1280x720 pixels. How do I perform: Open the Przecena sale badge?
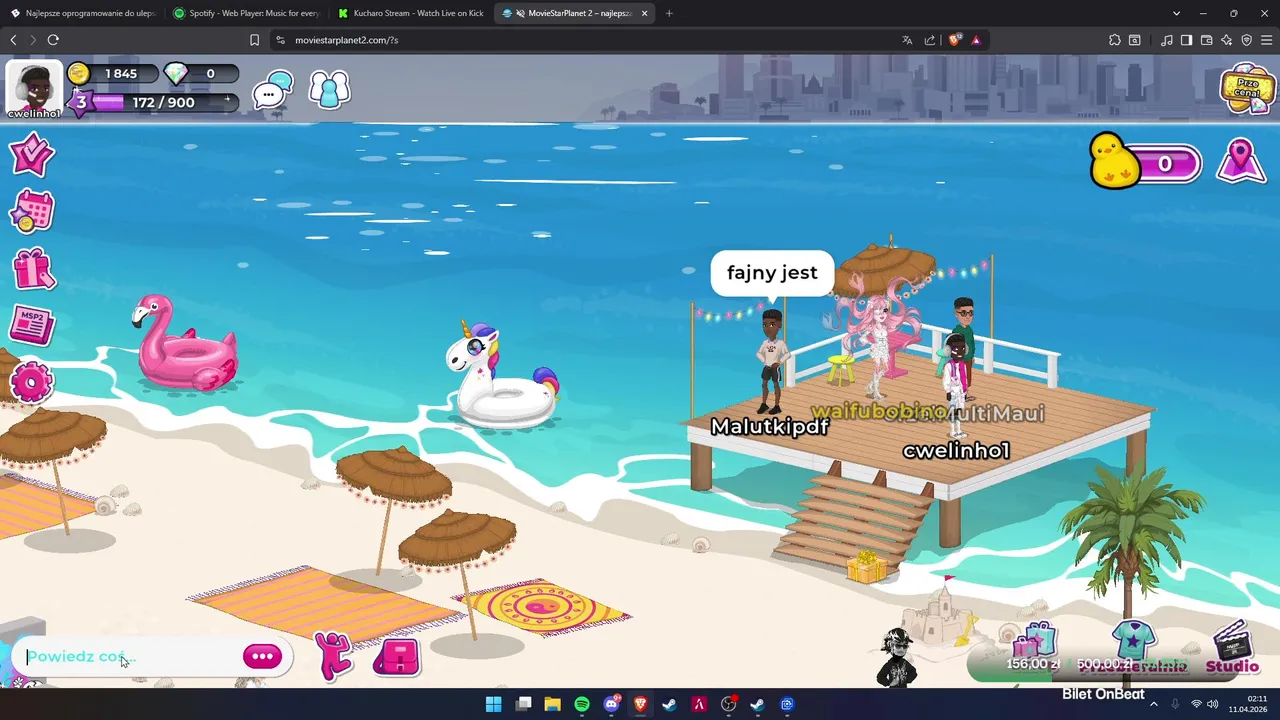pyautogui.click(x=1248, y=89)
